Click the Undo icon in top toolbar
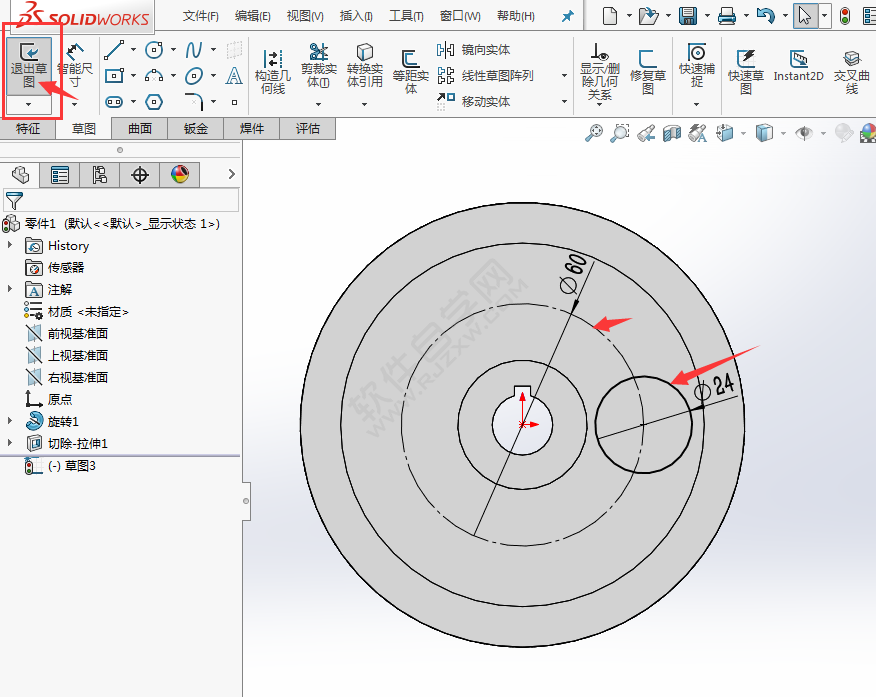876x697 pixels. [x=765, y=16]
